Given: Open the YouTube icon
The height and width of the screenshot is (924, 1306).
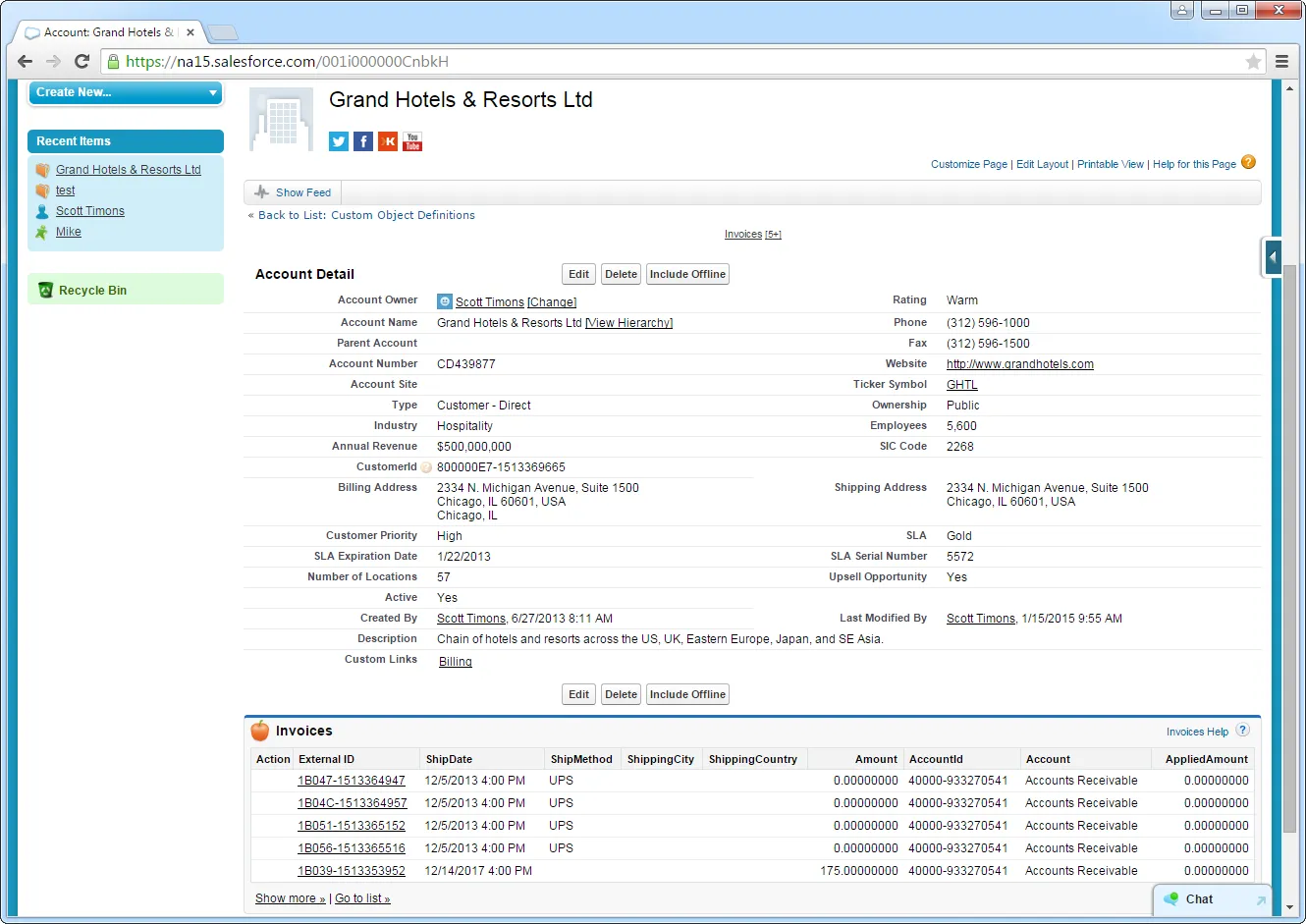Looking at the screenshot, I should click(411, 141).
